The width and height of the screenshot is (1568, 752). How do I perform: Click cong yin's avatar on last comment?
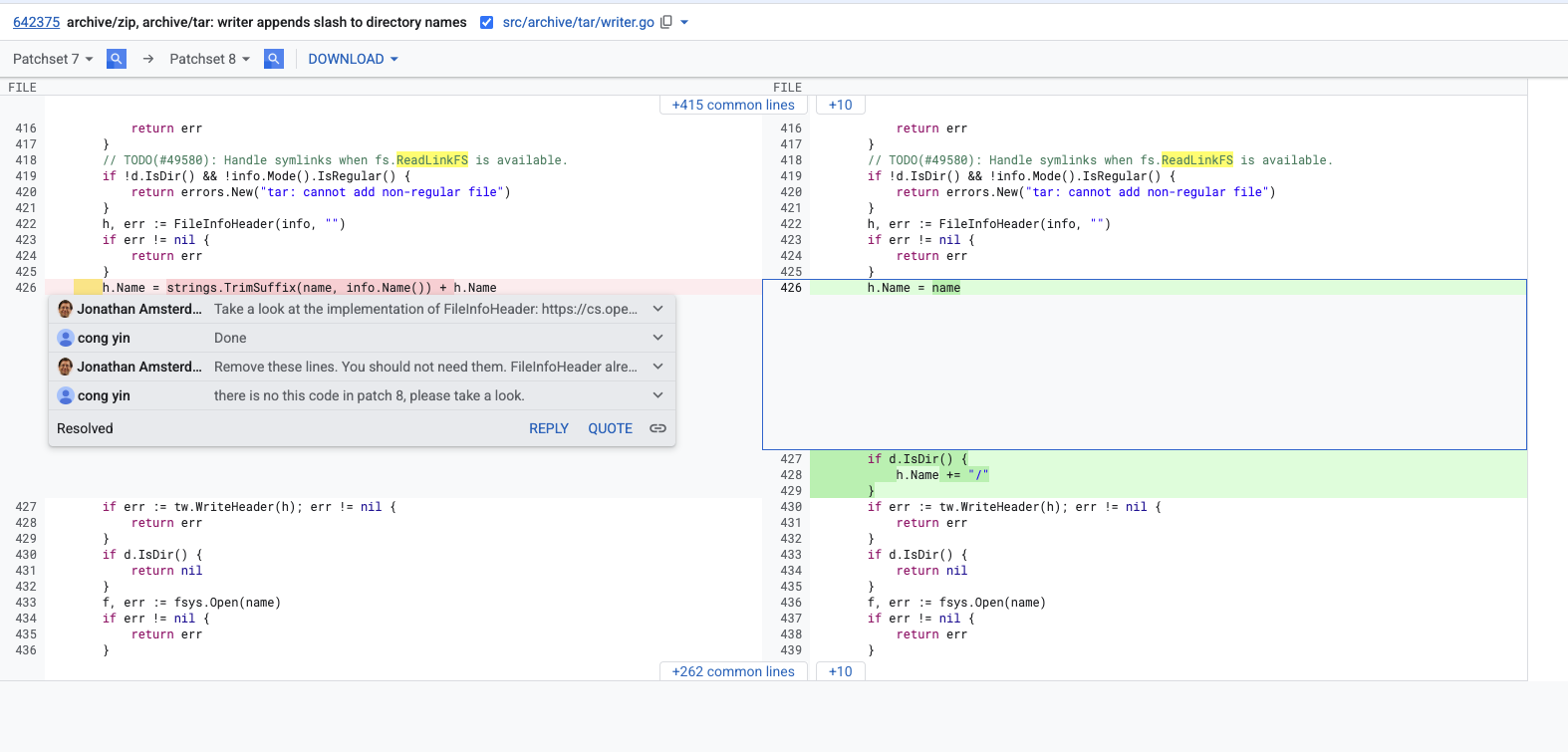pyautogui.click(x=66, y=395)
